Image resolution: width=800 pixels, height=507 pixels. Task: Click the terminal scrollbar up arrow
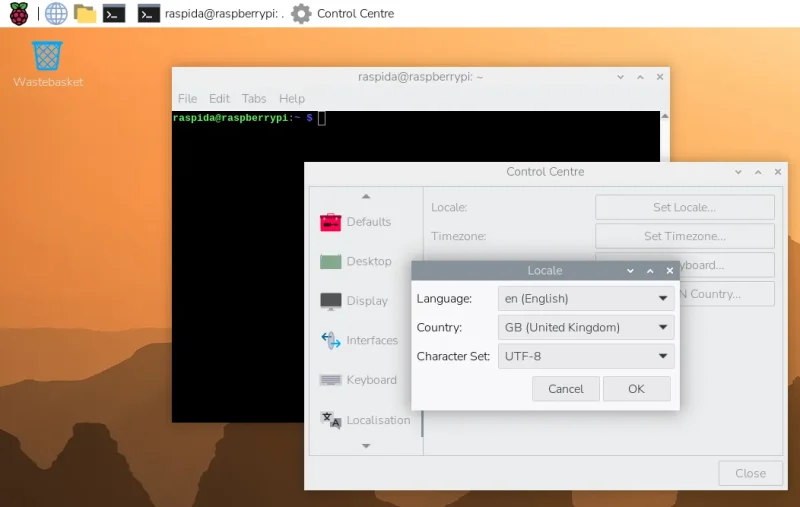tap(665, 116)
